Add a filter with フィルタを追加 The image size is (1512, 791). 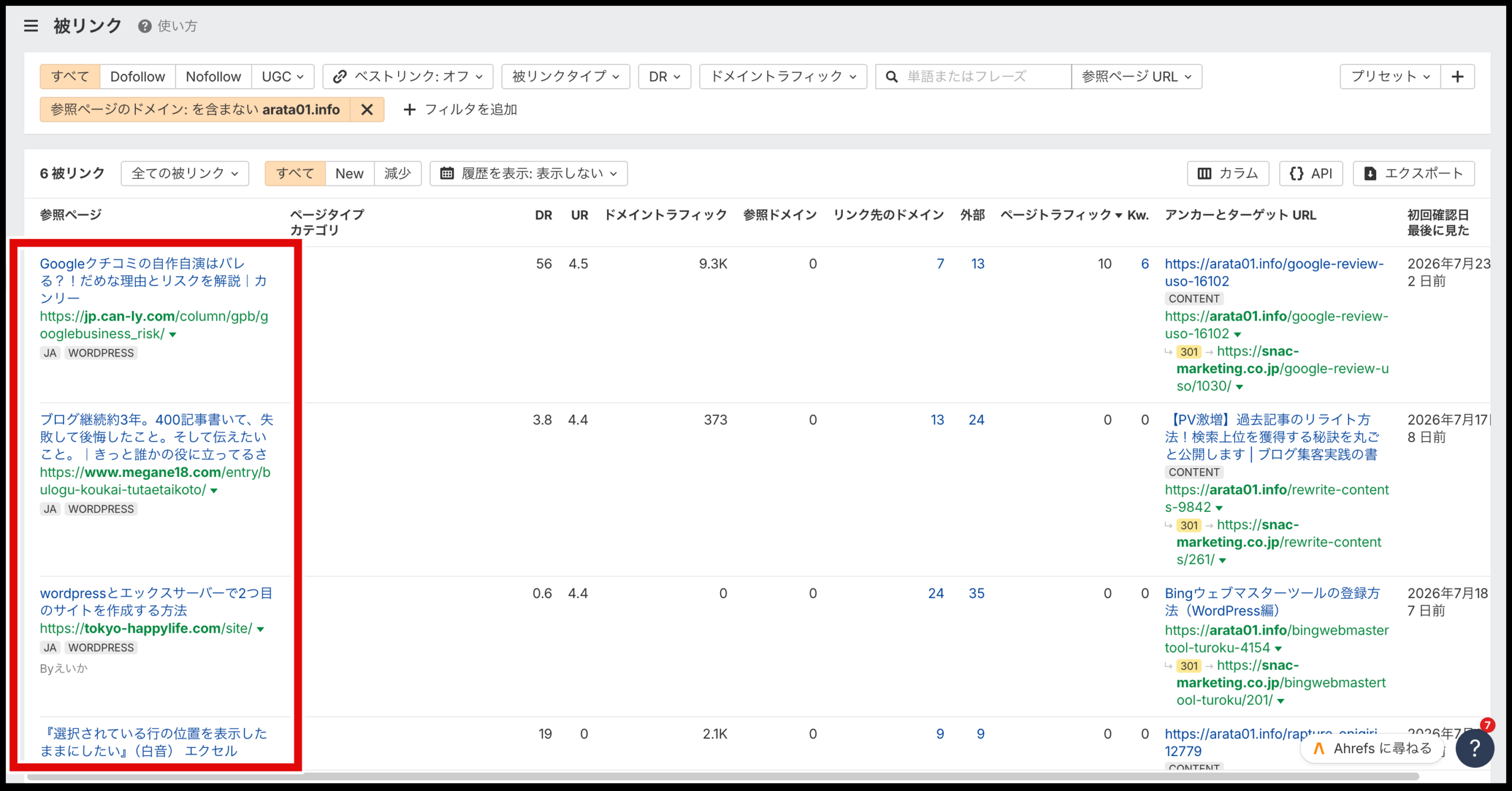[460, 110]
